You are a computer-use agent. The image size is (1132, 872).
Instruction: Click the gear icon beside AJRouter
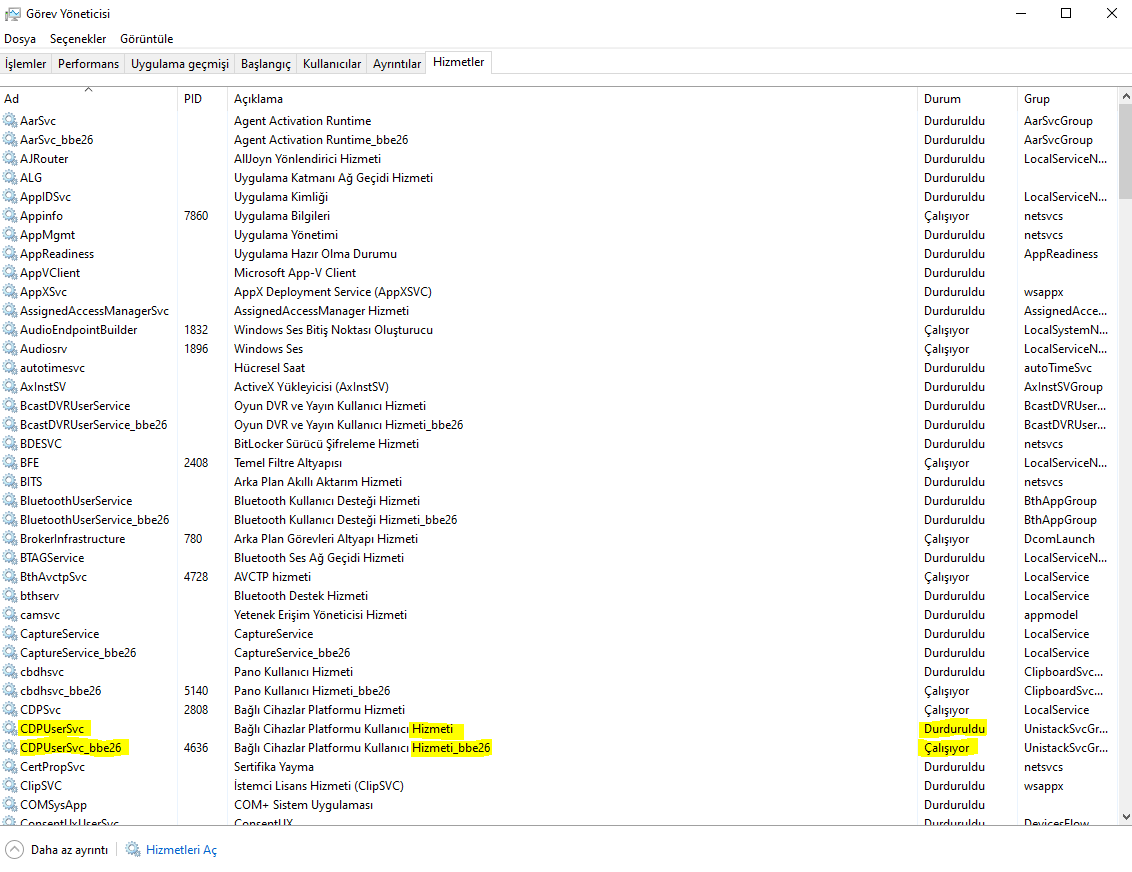(10, 159)
